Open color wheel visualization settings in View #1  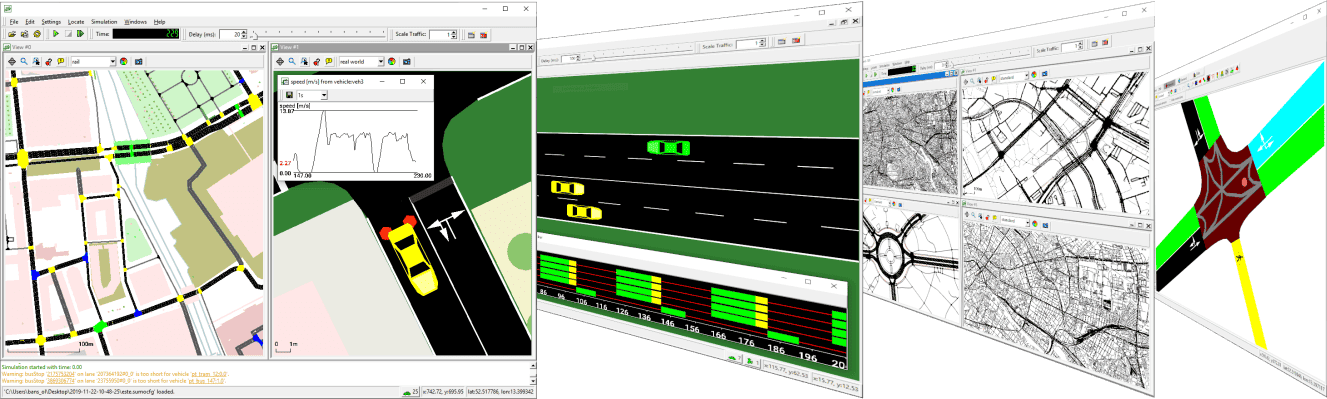[391, 61]
